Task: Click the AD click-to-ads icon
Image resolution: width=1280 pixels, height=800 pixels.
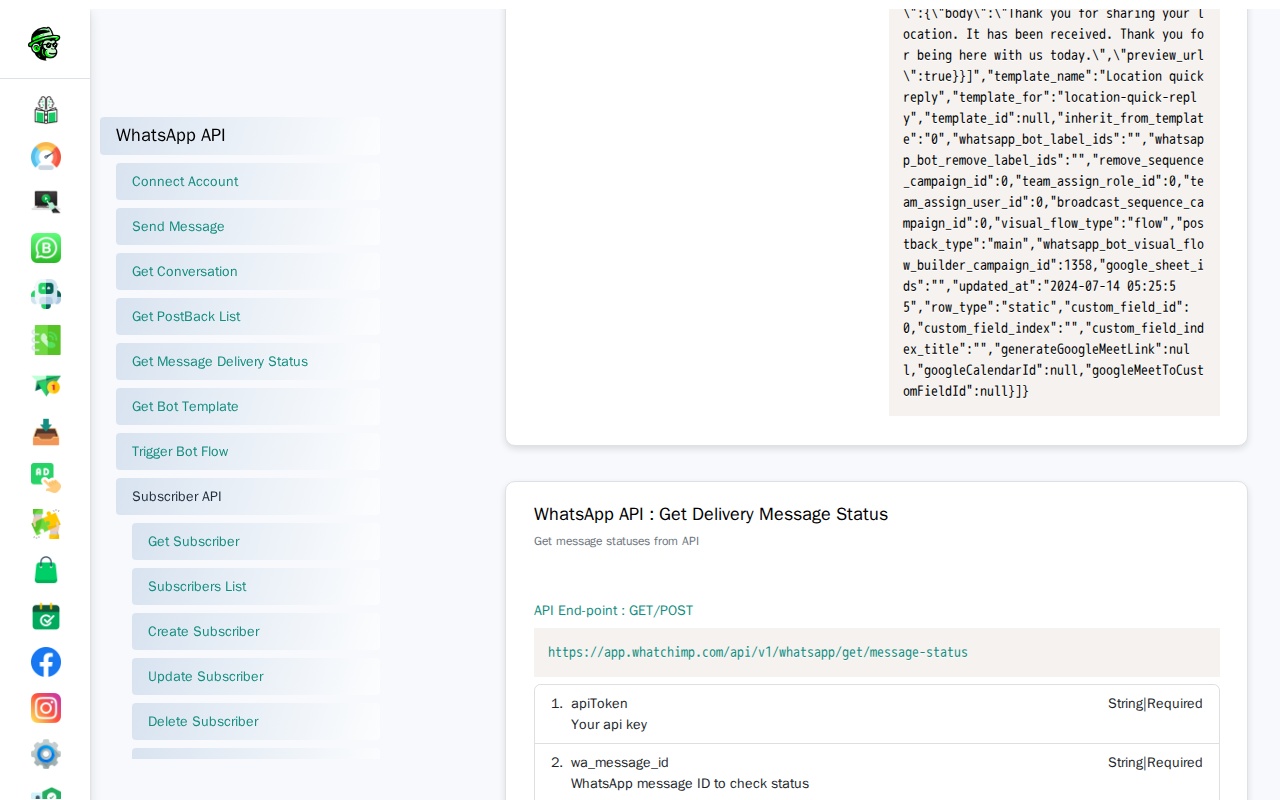Action: [46, 478]
